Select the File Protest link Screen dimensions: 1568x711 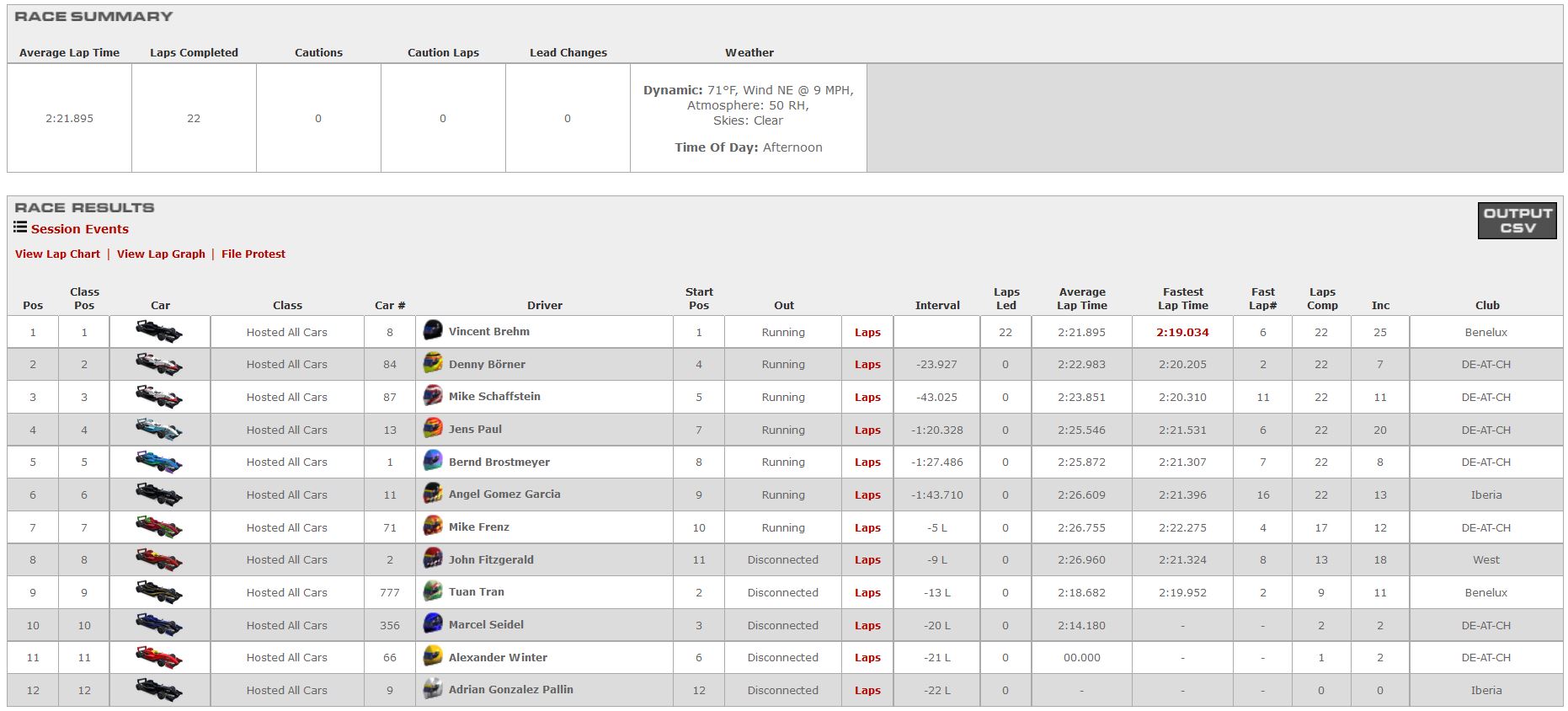253,254
